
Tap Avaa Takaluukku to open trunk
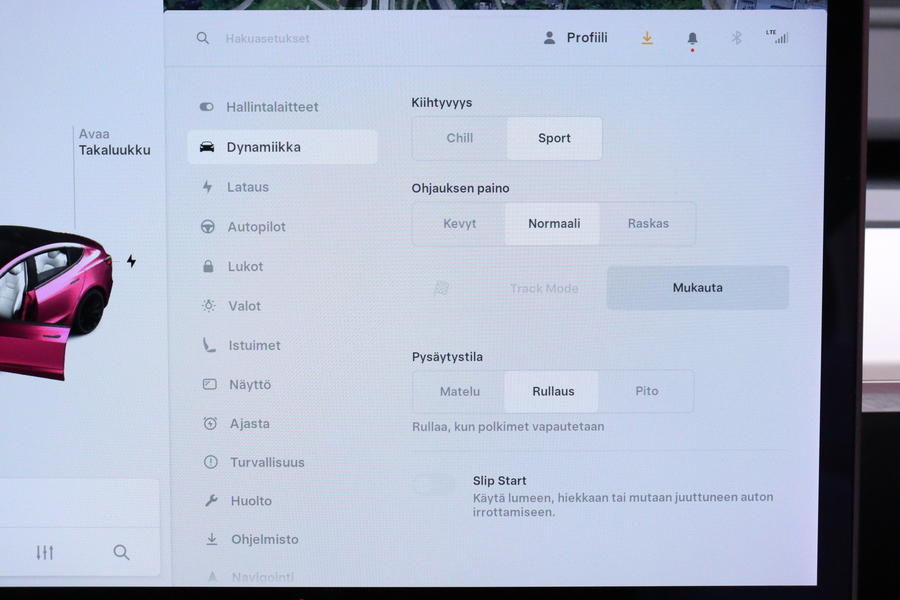[x=114, y=142]
